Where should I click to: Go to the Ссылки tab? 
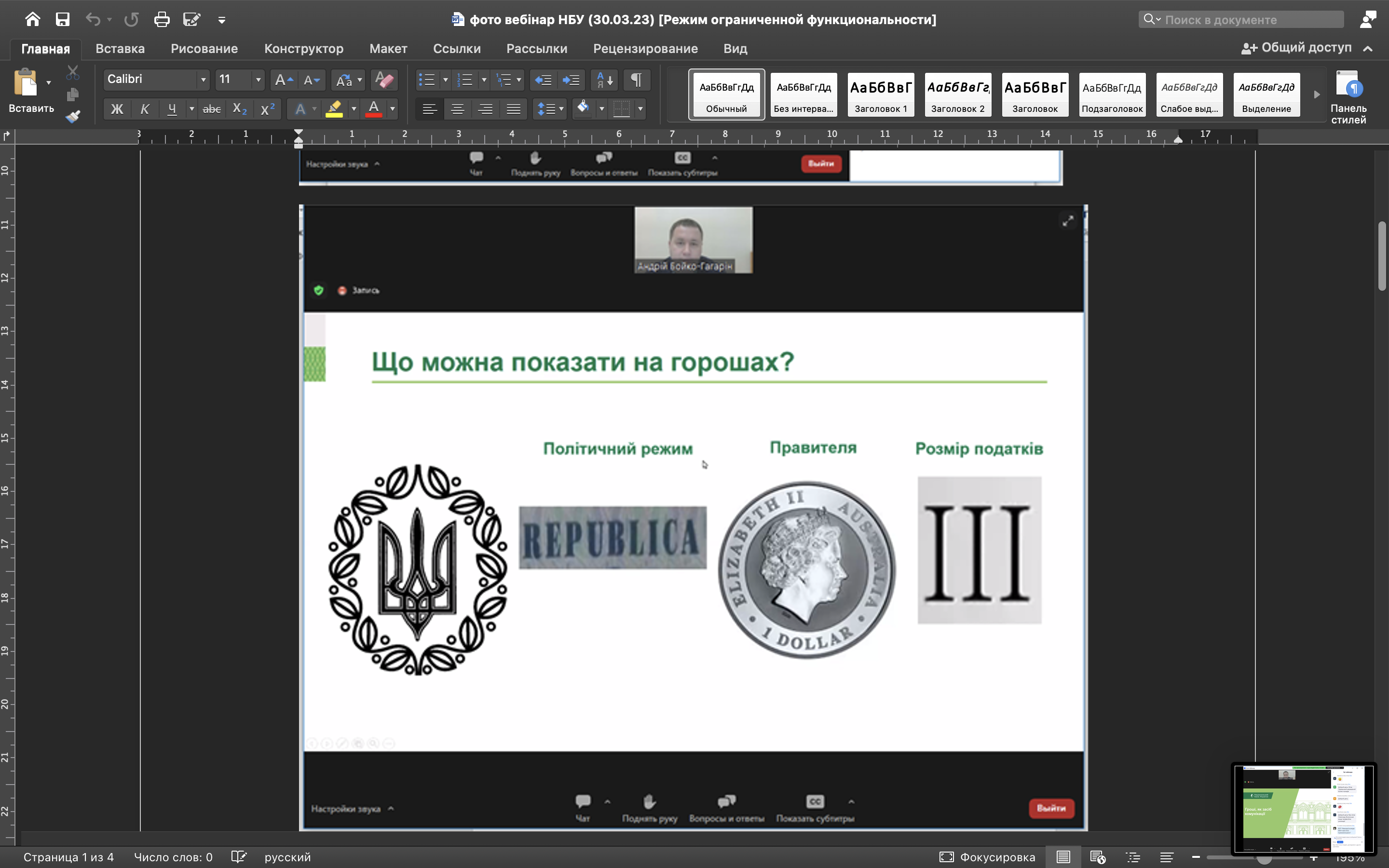[x=457, y=49]
